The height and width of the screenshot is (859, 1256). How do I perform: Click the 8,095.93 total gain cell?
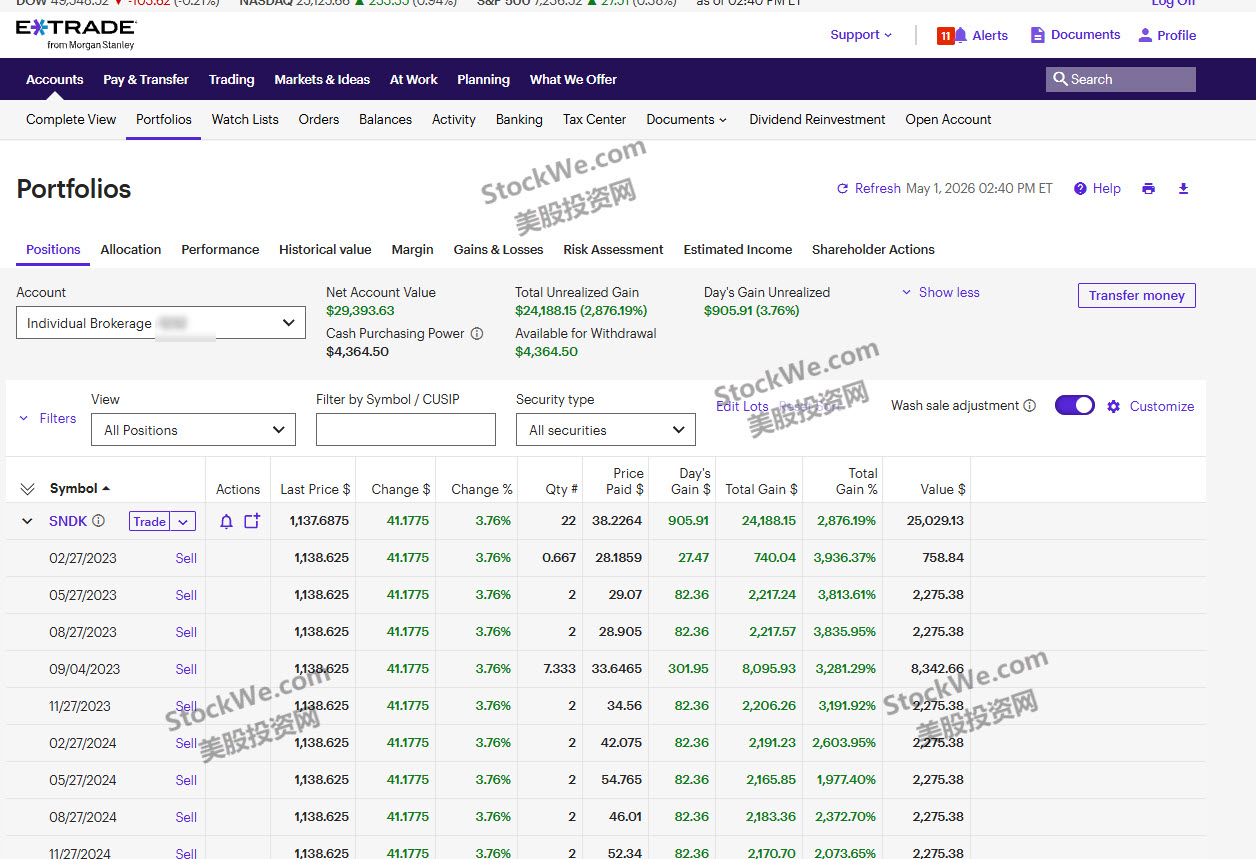pyautogui.click(x=769, y=669)
